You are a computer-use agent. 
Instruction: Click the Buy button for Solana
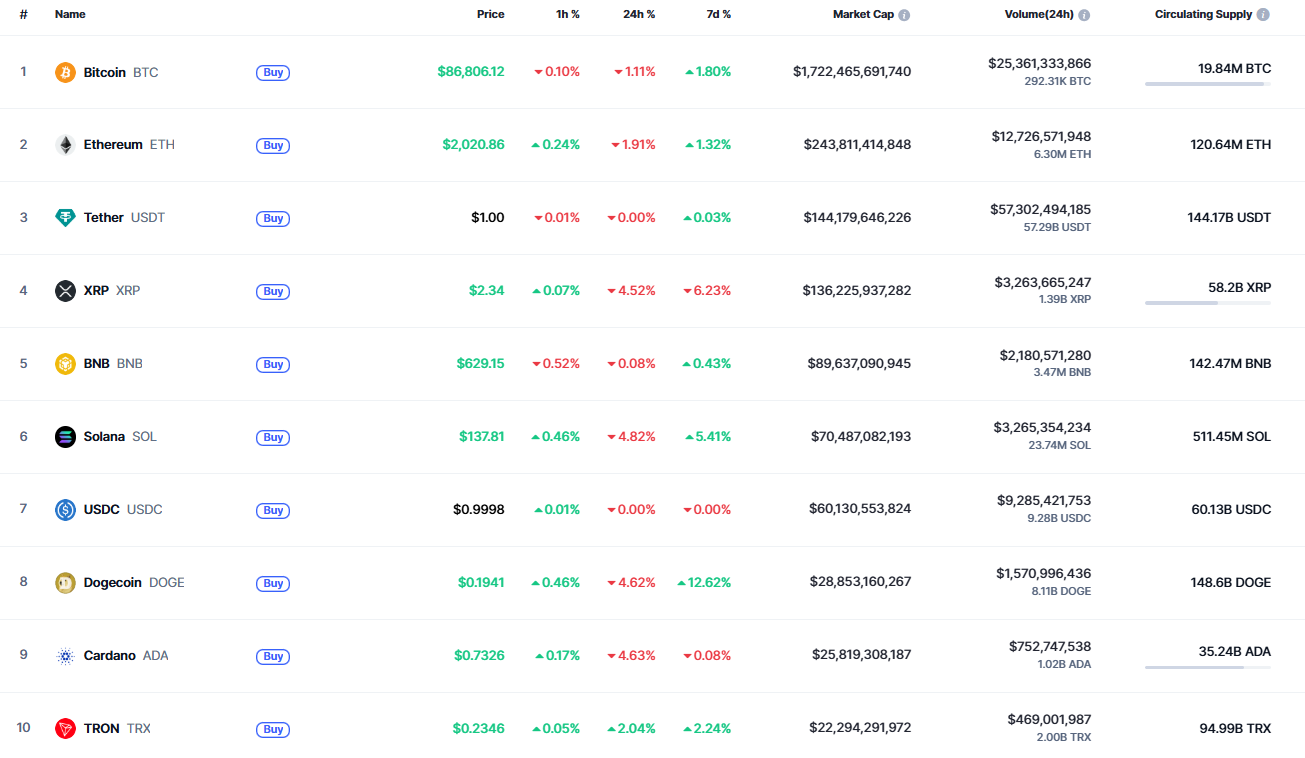click(x=273, y=438)
